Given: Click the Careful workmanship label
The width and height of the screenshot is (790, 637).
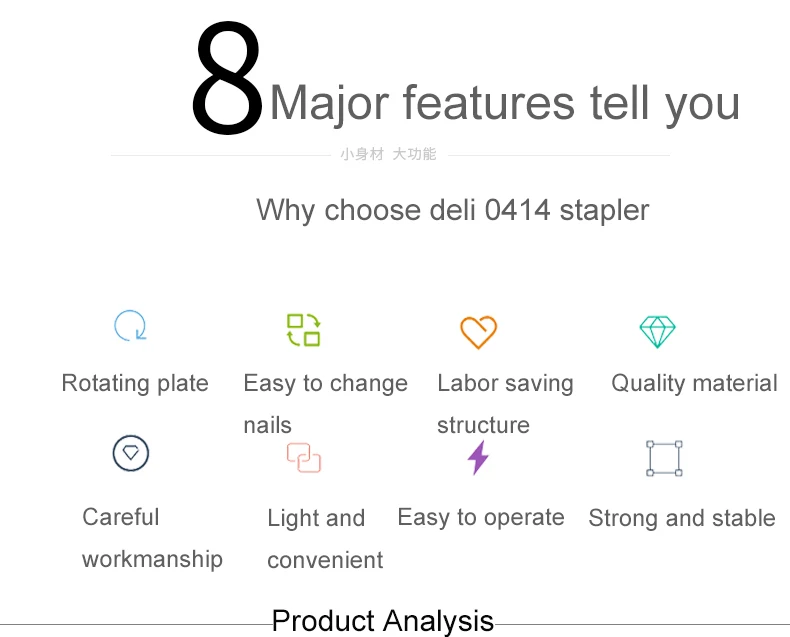Looking at the screenshot, I should tap(152, 538).
